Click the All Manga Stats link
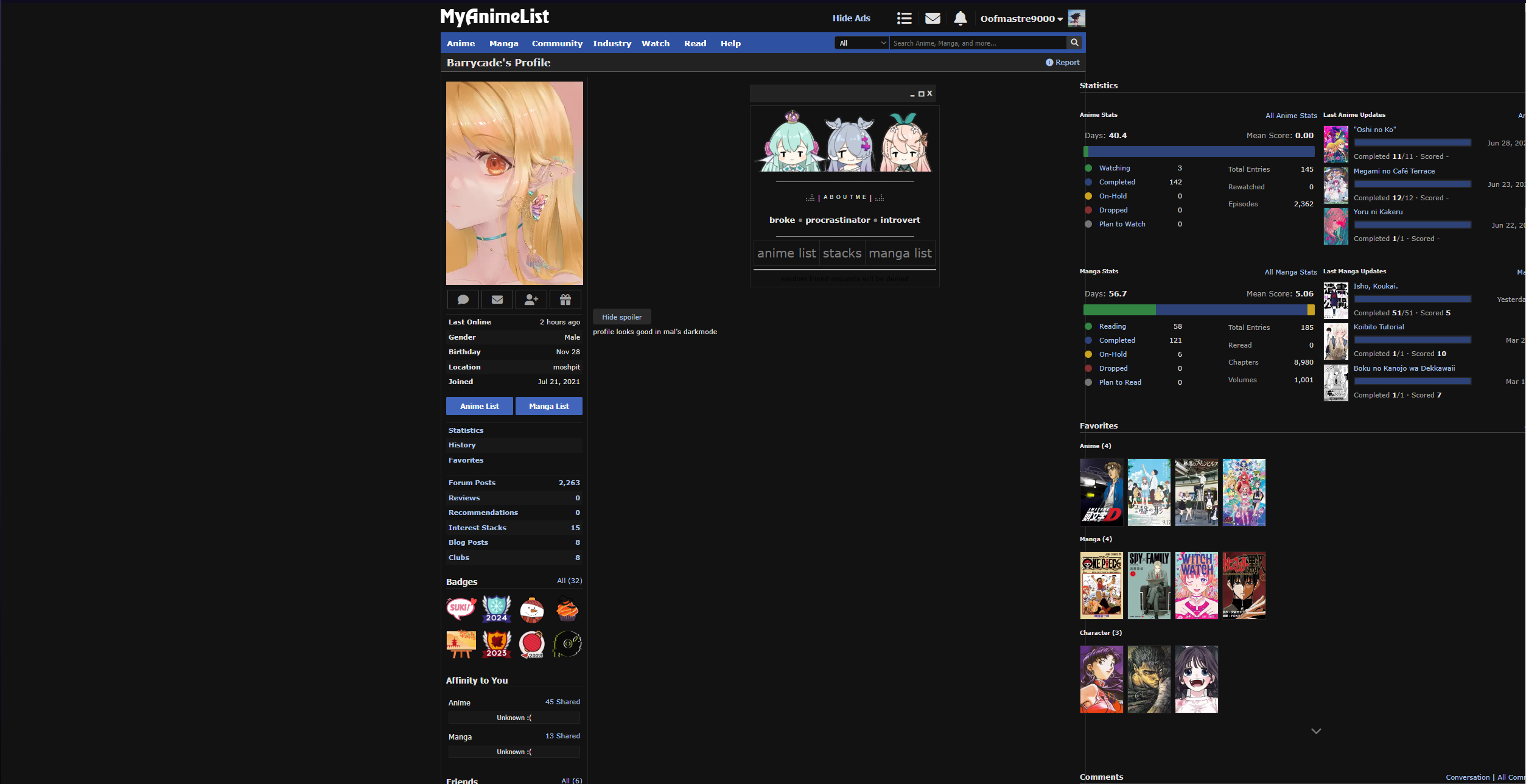Viewport: 1526px width, 784px height. pyautogui.click(x=1290, y=272)
